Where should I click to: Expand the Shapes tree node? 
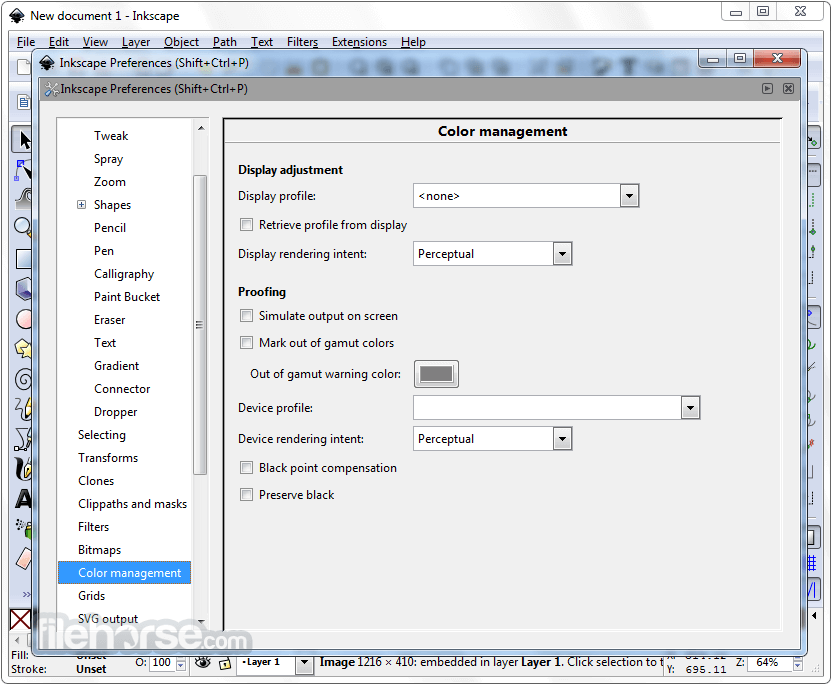point(81,205)
